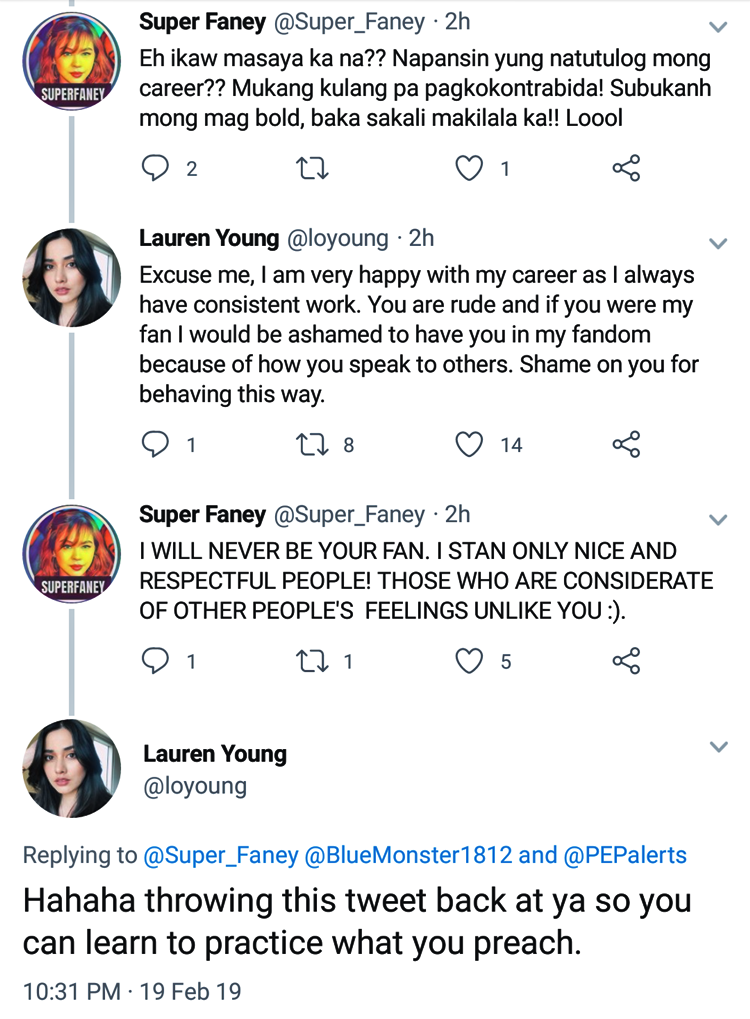
Task: Reply to Lauren Young's 'Excuse me' tweet
Action: point(156,444)
